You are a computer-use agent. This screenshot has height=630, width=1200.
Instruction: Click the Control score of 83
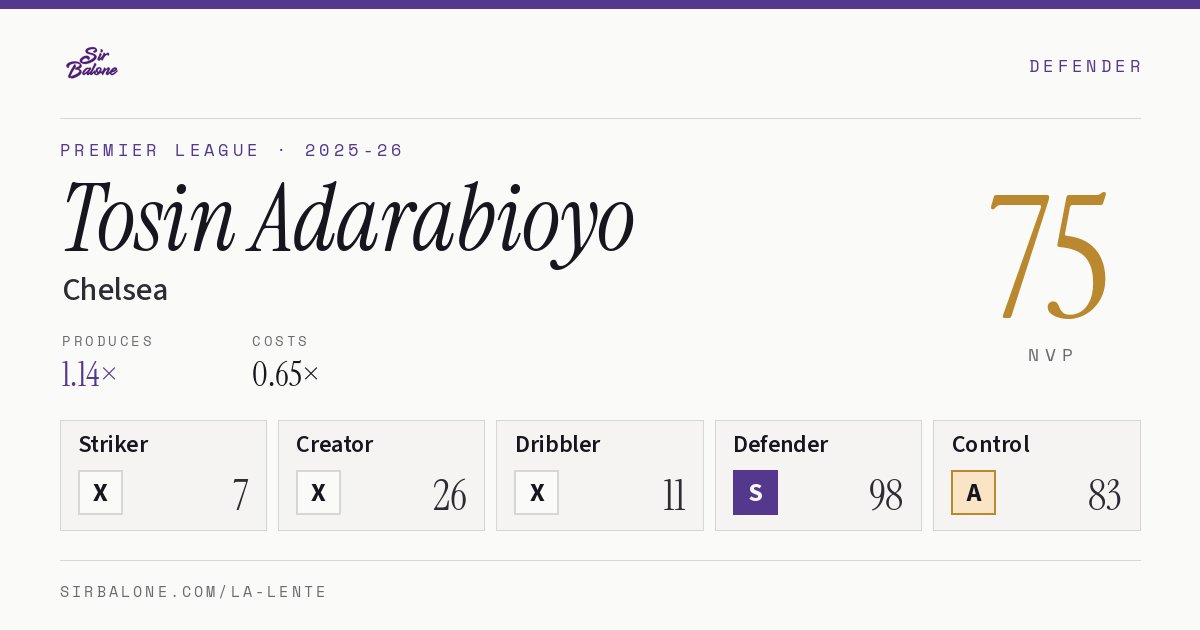coord(1105,495)
